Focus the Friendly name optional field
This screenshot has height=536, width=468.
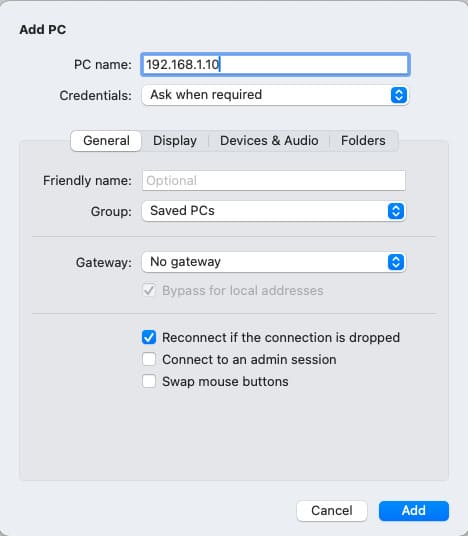(x=274, y=180)
